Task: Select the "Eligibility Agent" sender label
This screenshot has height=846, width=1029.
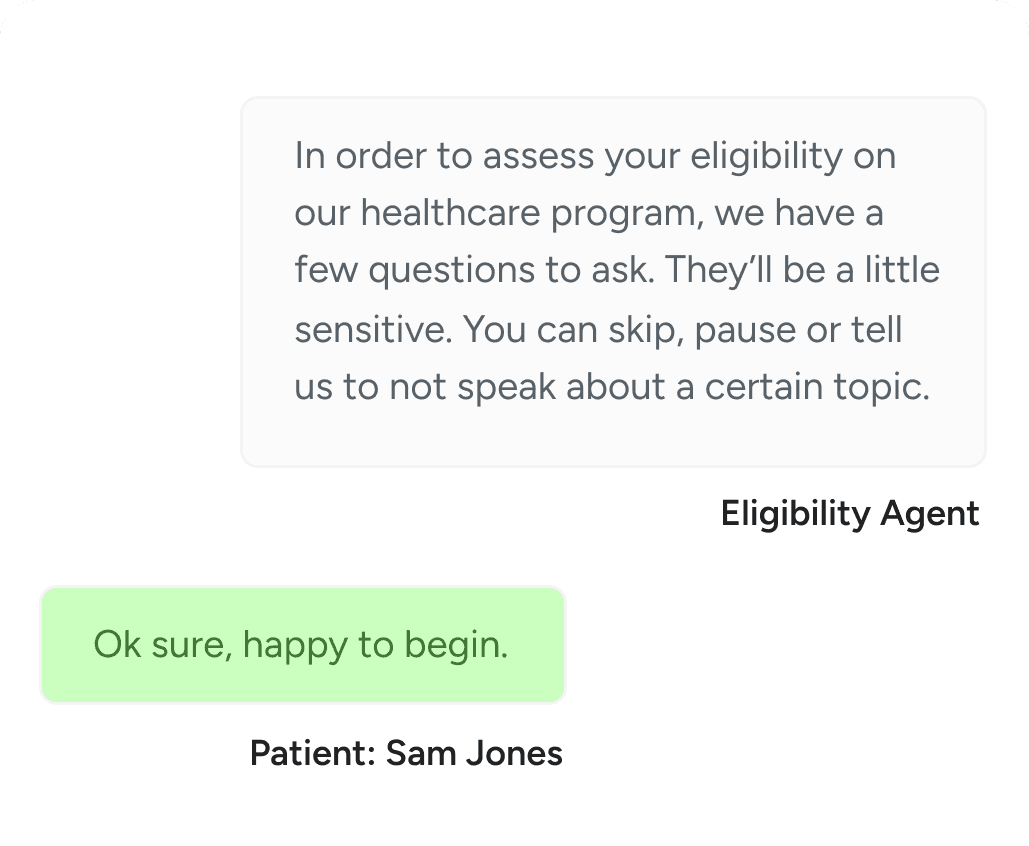Action: tap(849, 514)
